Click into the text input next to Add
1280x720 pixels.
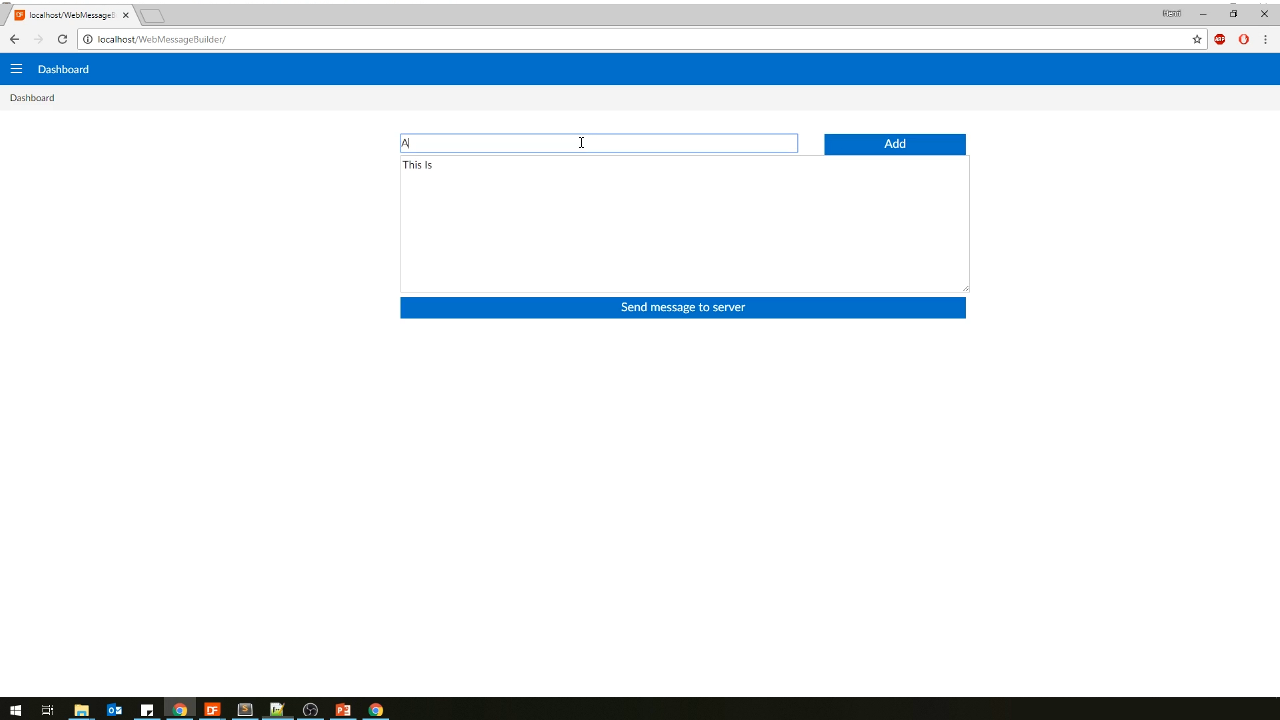coord(598,144)
